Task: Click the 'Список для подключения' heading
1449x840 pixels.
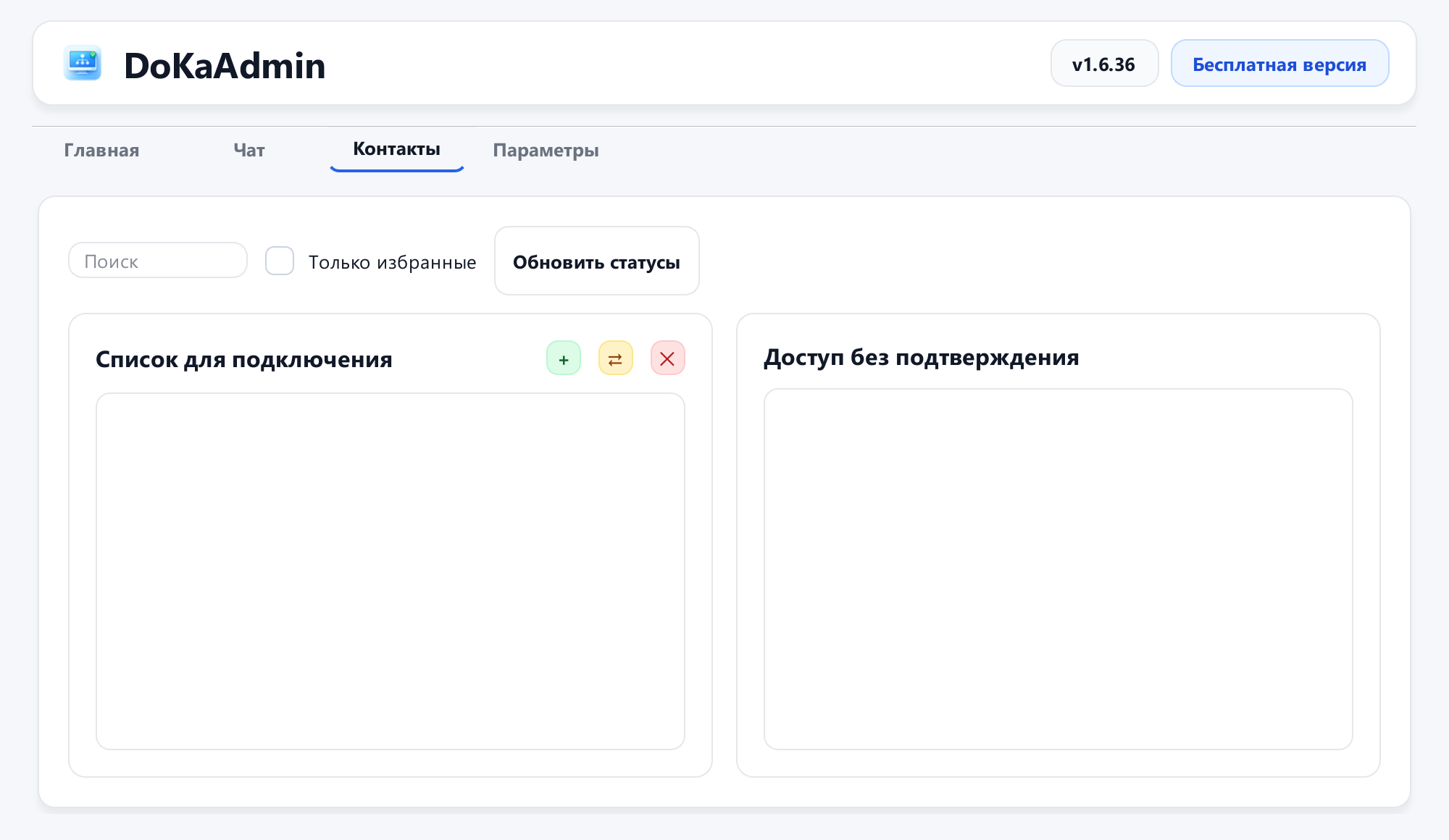Action: [244, 359]
